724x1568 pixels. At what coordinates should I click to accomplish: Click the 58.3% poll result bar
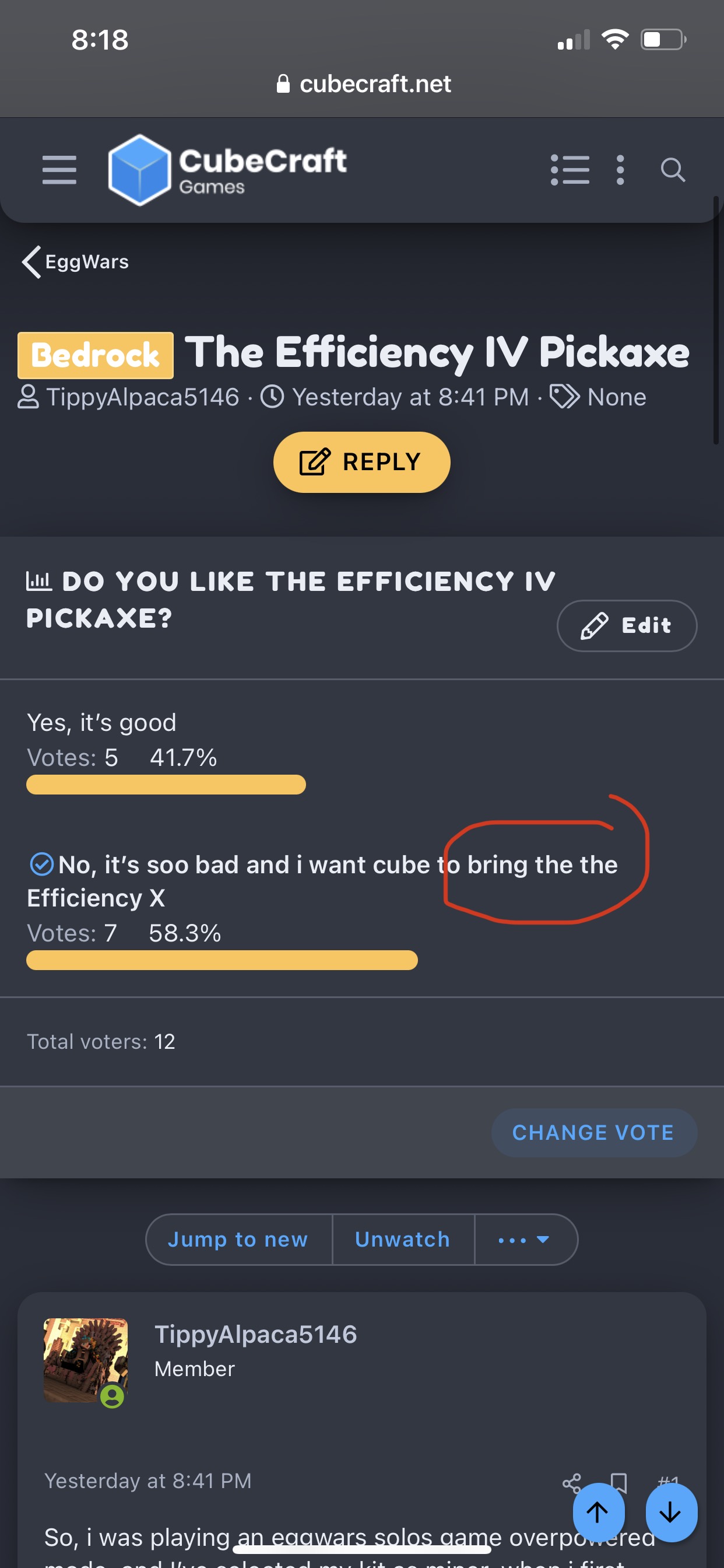click(x=222, y=960)
